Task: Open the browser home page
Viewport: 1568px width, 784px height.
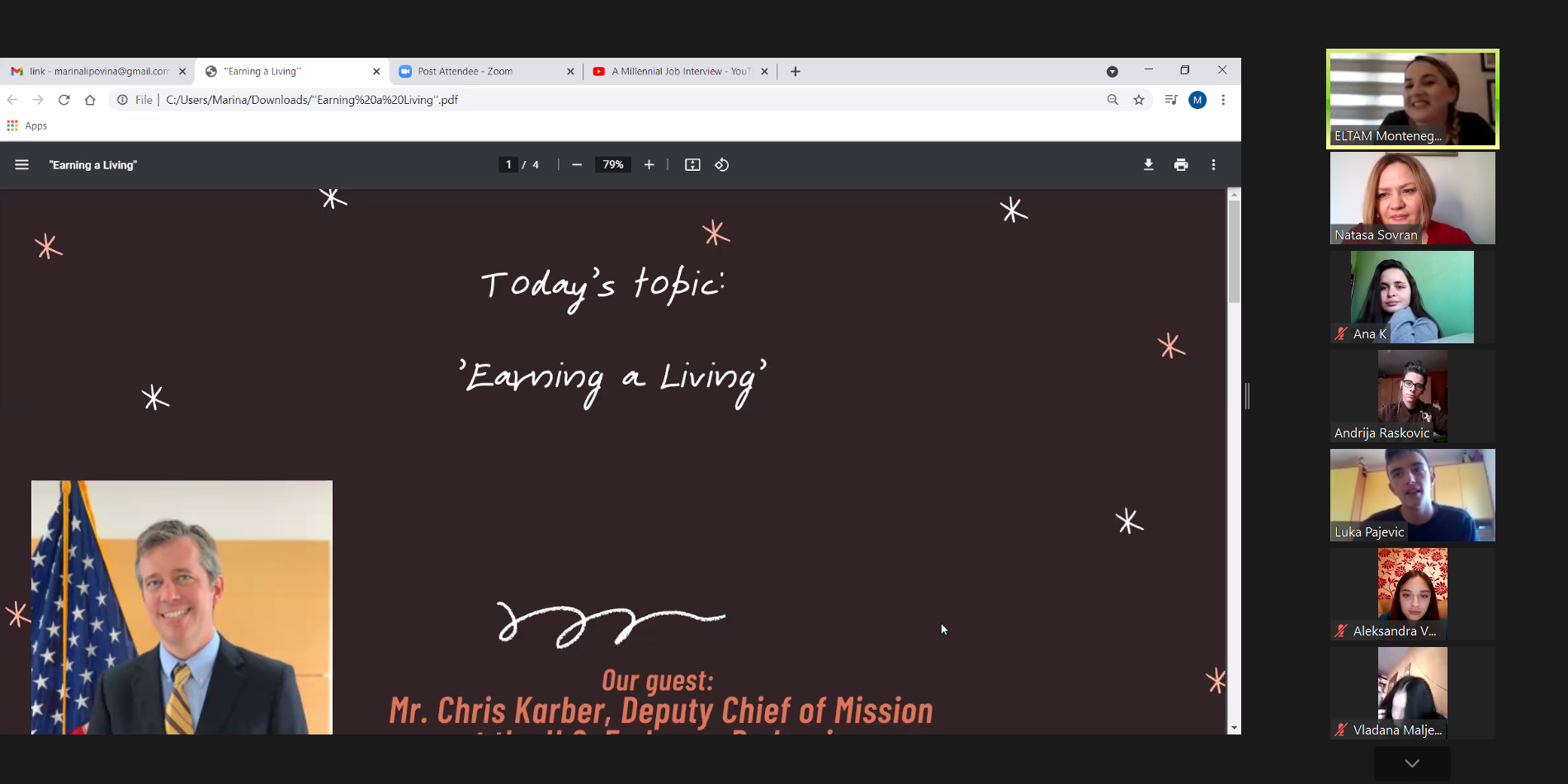Action: 90,100
